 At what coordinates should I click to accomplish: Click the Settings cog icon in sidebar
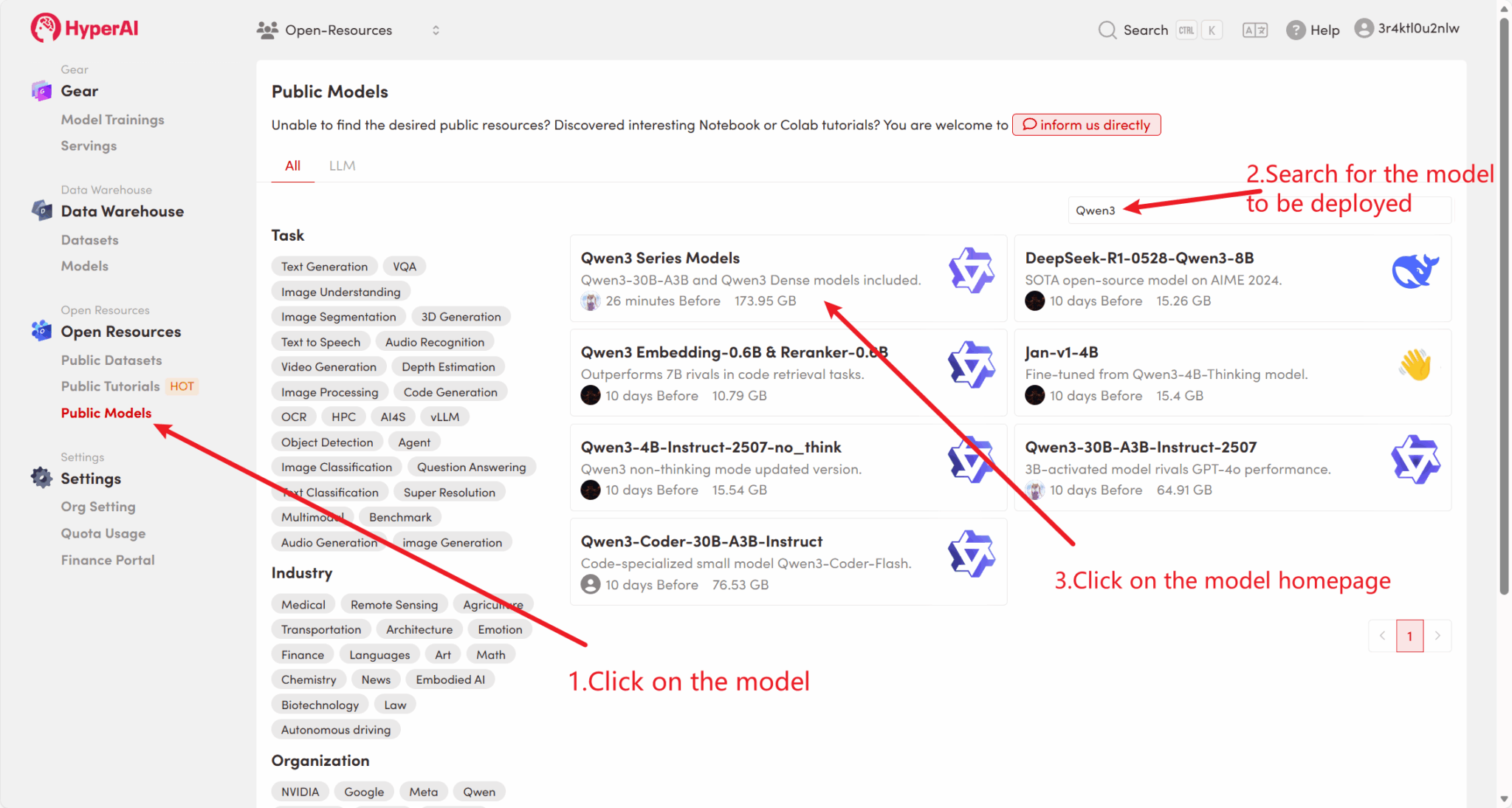[41, 478]
